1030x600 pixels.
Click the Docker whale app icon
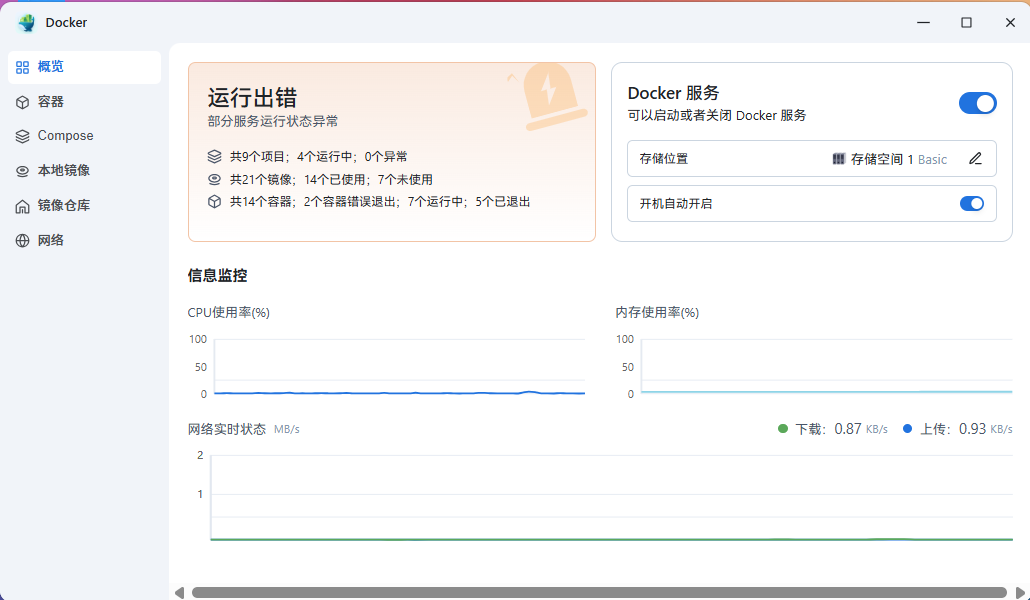pyautogui.click(x=27, y=23)
